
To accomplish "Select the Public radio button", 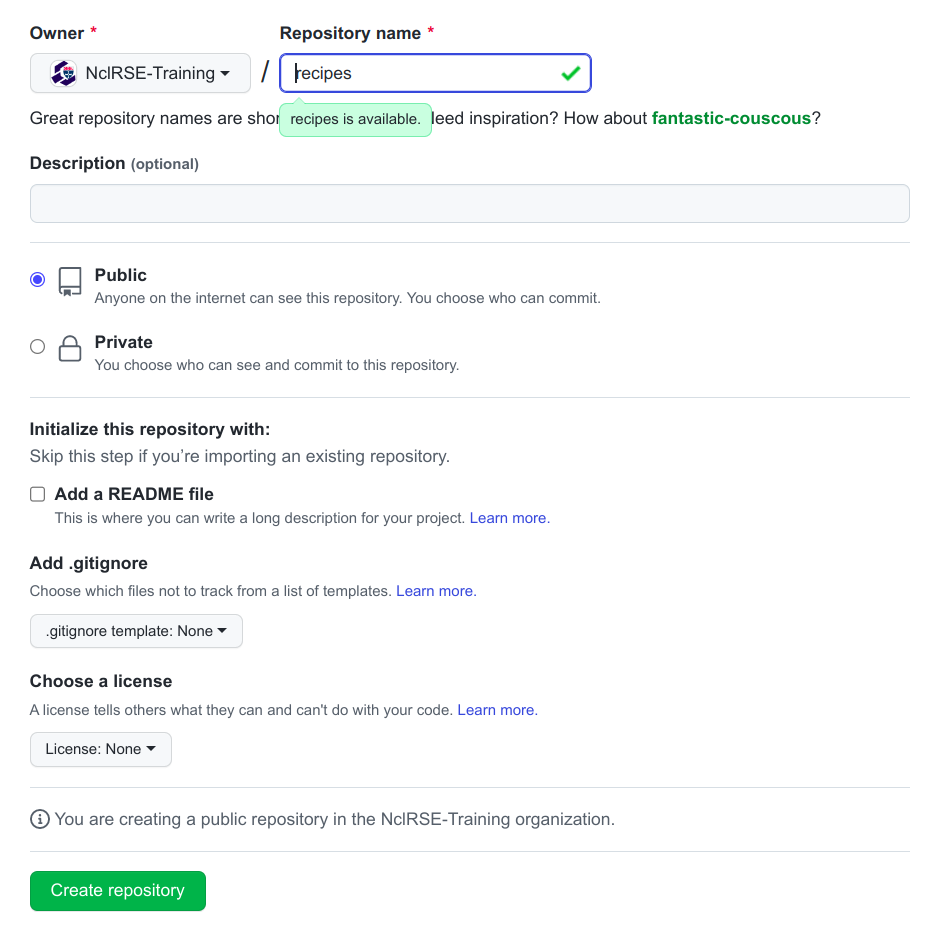I will (37, 280).
